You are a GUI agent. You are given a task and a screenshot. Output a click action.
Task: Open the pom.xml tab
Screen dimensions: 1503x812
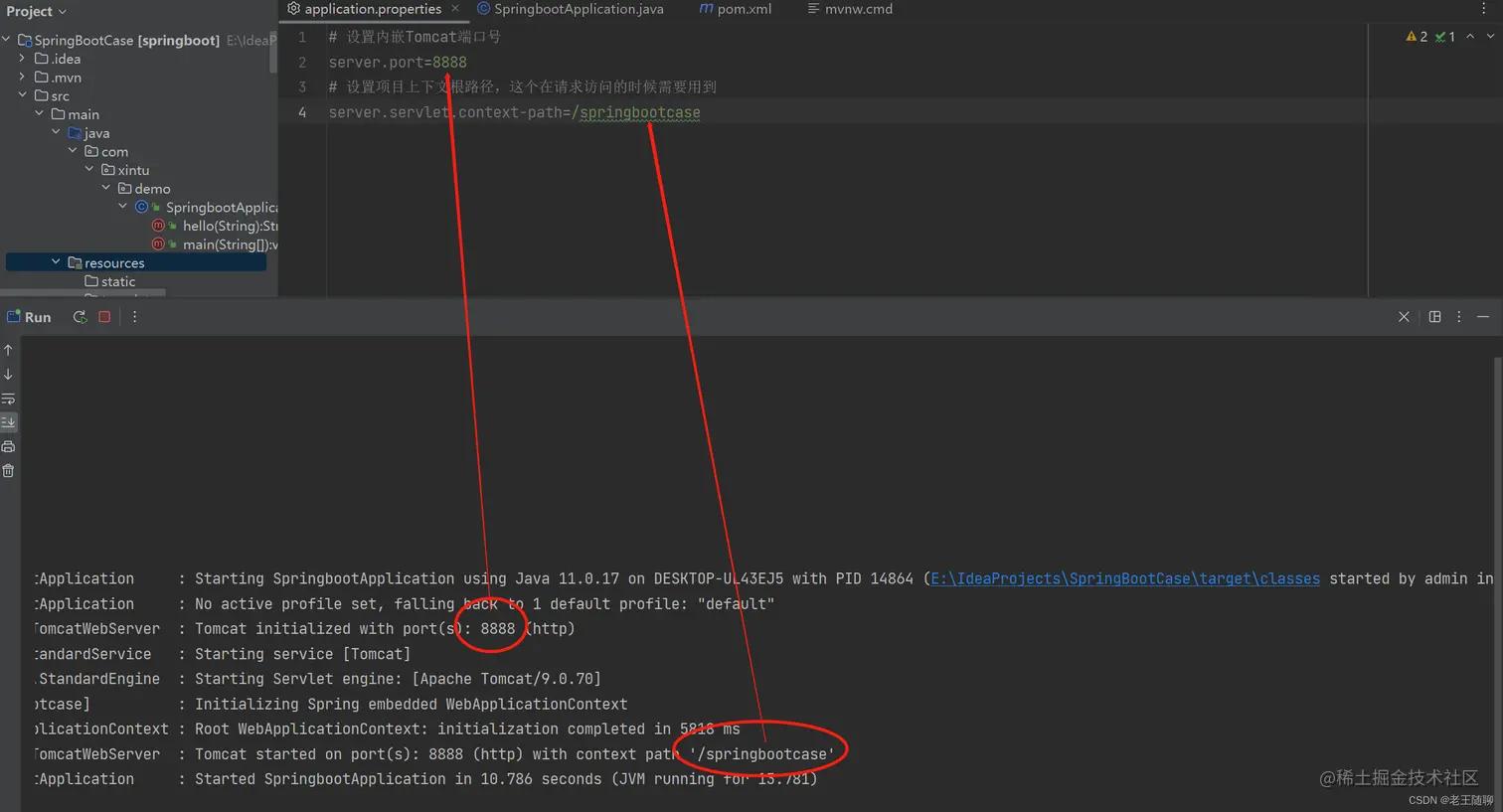736,9
